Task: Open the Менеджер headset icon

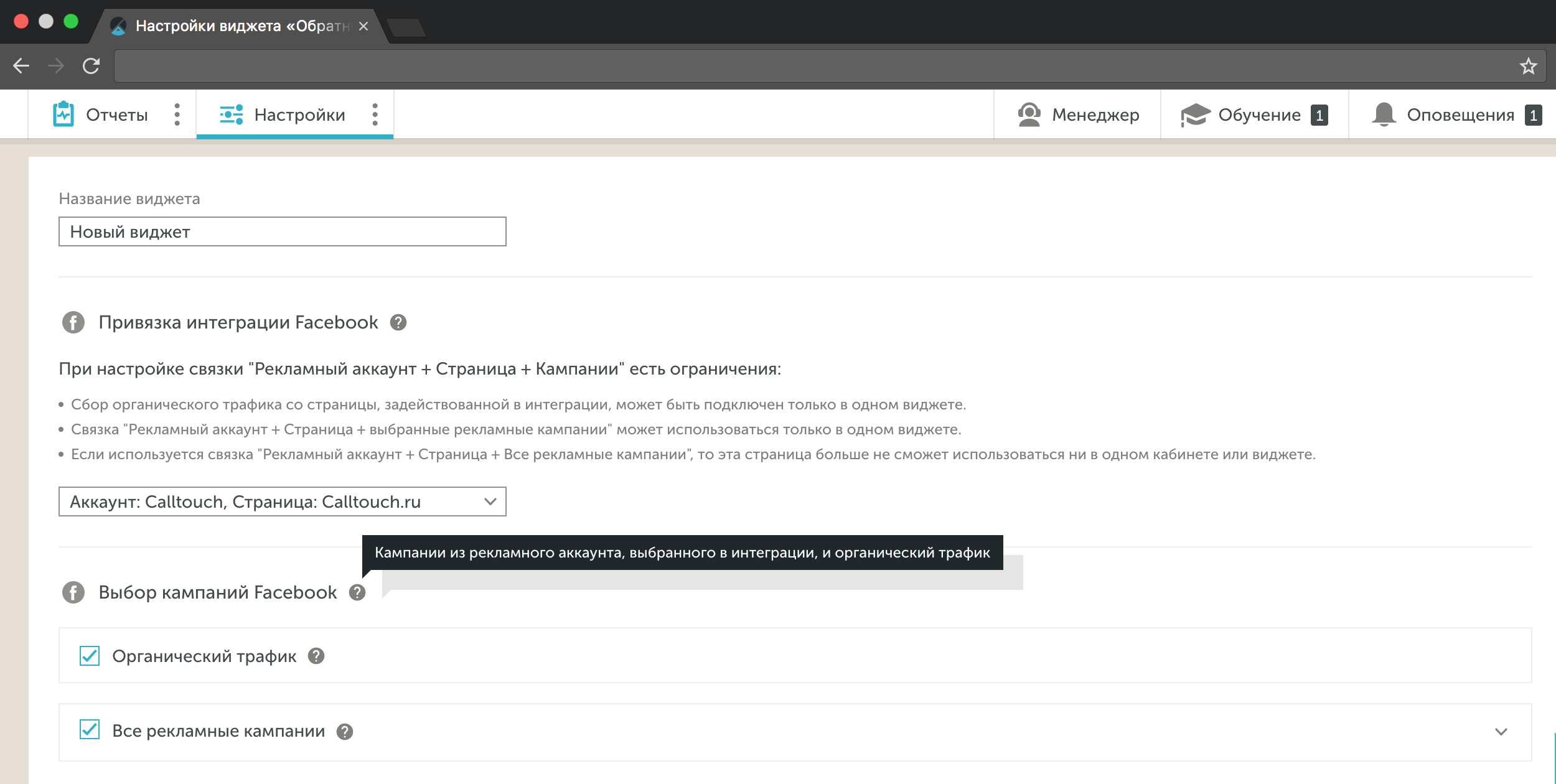Action: pyautogui.click(x=1029, y=114)
